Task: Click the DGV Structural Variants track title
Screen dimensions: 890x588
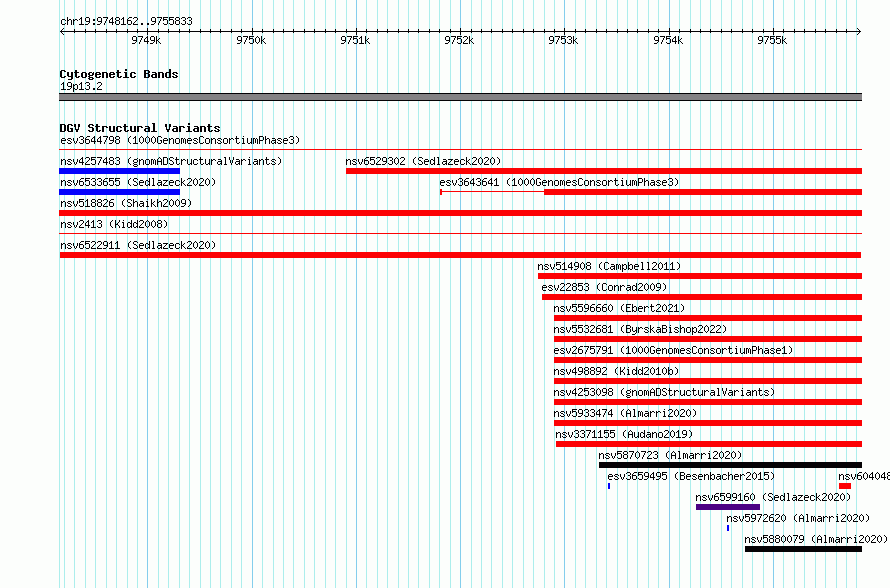Action: 140,128
